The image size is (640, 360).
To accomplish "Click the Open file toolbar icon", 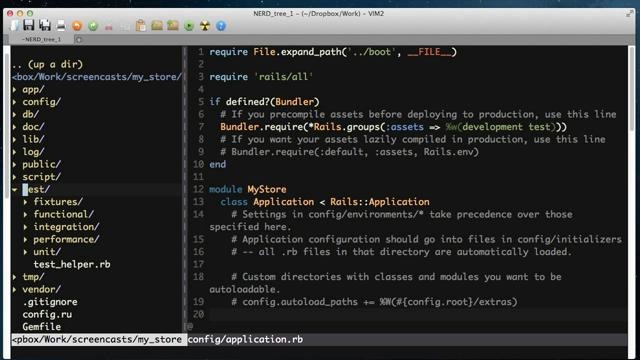I will 14,25.
